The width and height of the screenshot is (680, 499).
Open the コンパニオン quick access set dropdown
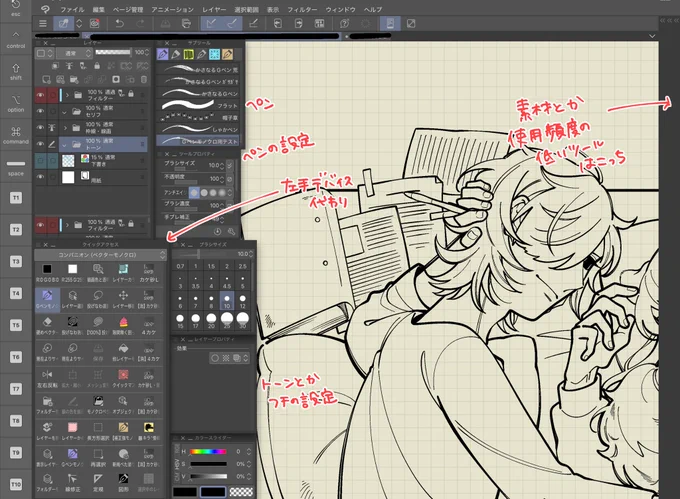[100, 255]
